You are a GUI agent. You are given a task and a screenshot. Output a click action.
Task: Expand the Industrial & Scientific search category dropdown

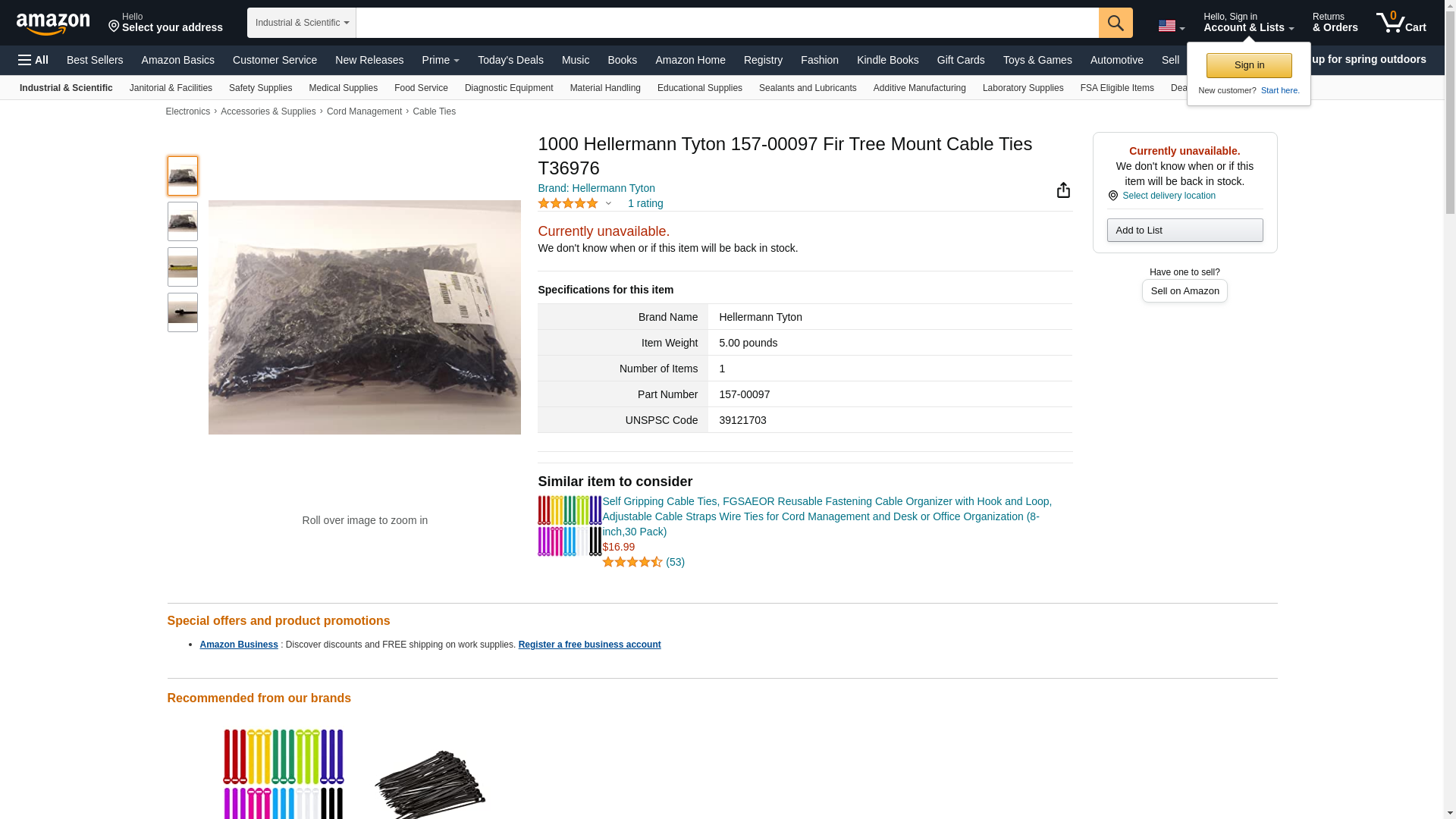coord(302,23)
